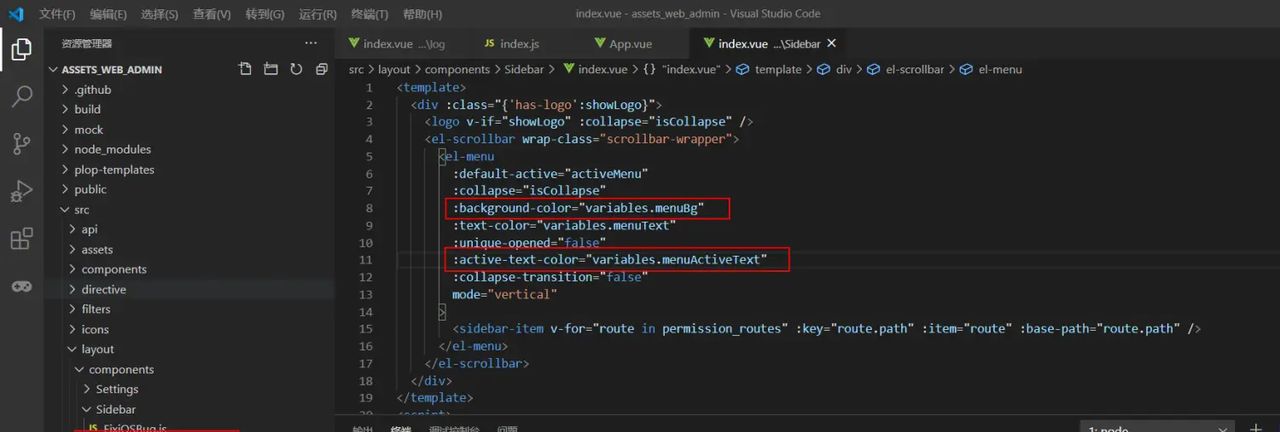
Task: Expand the build folder
Action: tap(87, 110)
